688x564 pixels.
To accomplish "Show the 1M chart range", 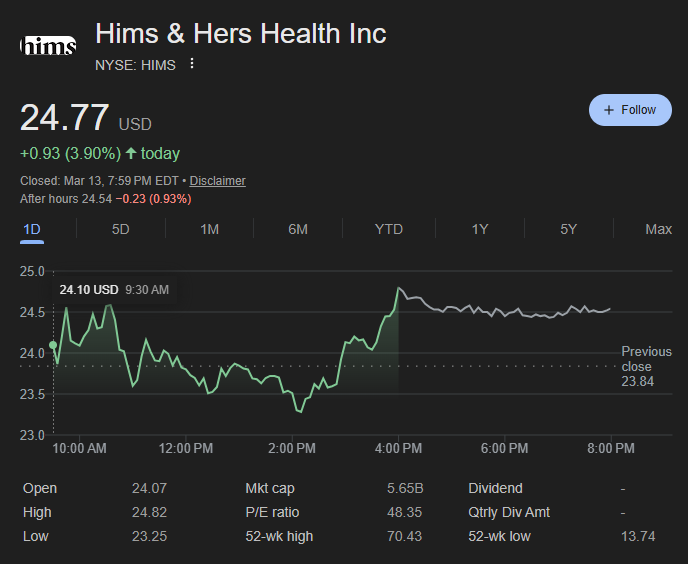I will 209,229.
